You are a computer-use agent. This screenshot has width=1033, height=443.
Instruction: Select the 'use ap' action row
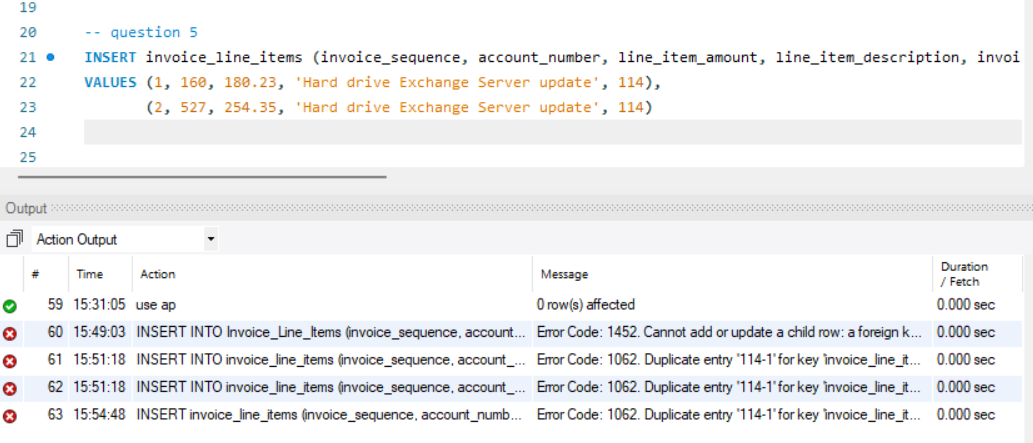pyautogui.click(x=155, y=305)
